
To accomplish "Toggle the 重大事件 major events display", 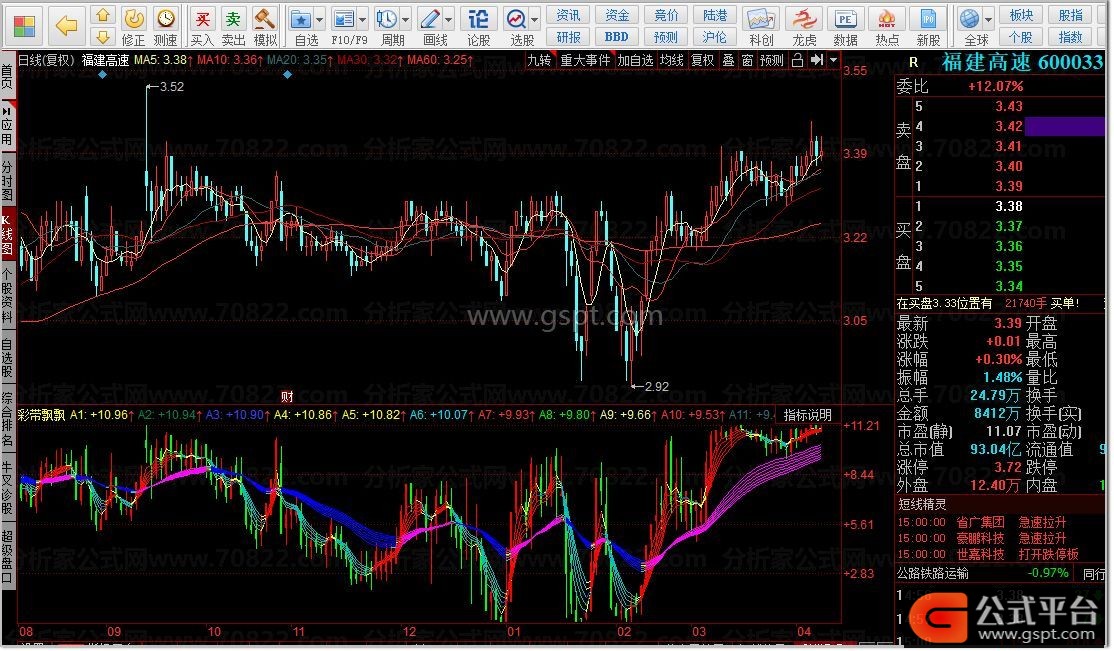I will pyautogui.click(x=585, y=60).
